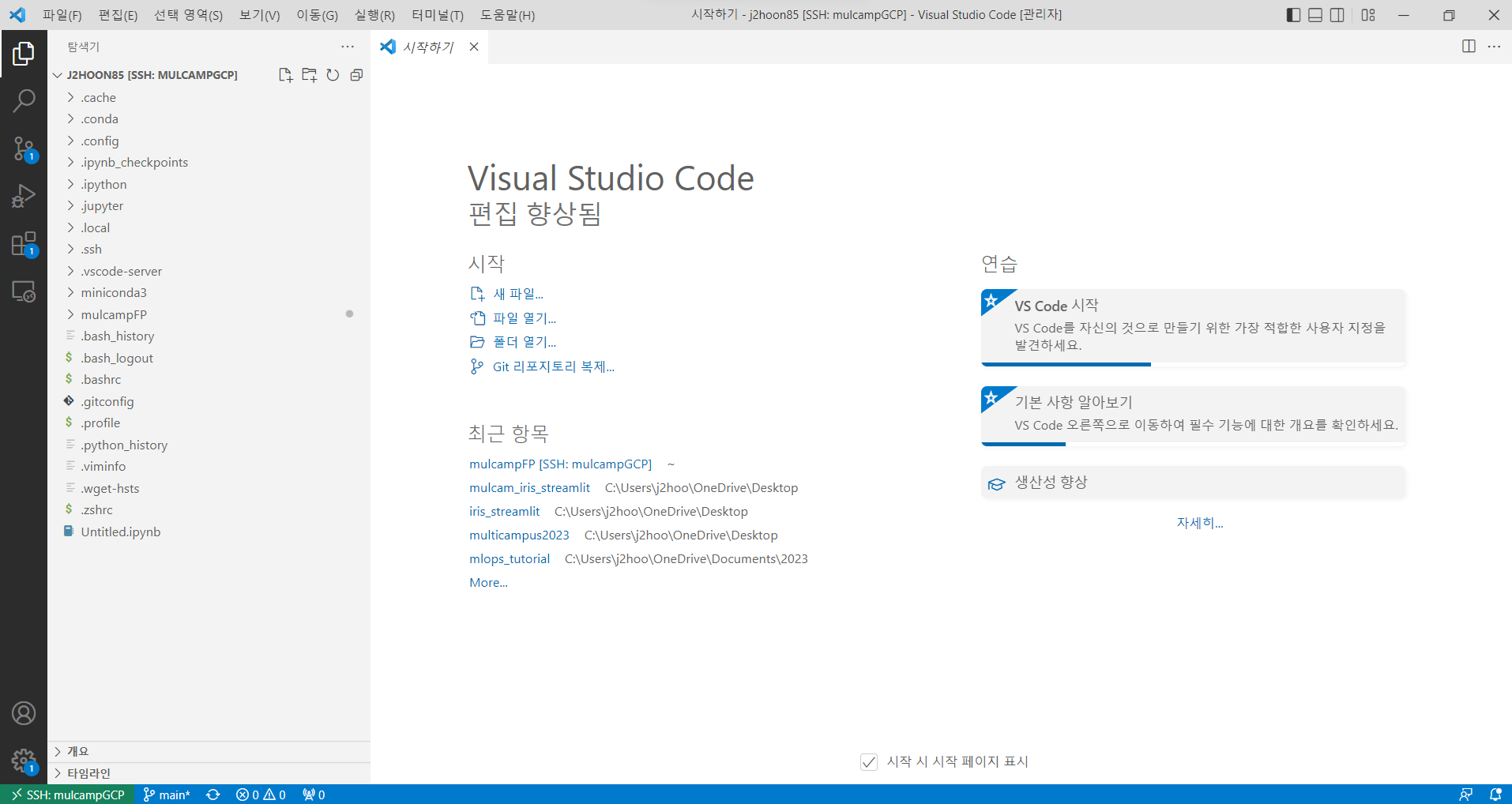The width and height of the screenshot is (1512, 804).
Task: Open the Manage gear menu
Action: point(24,761)
